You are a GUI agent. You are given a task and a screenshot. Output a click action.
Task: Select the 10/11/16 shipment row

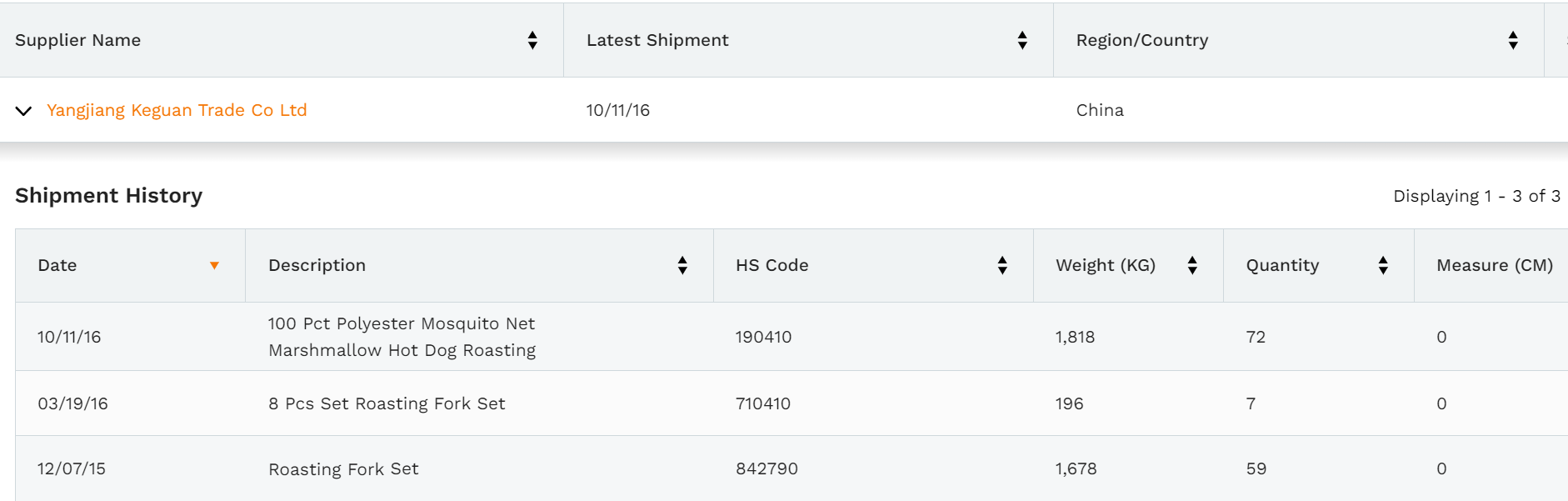791,337
